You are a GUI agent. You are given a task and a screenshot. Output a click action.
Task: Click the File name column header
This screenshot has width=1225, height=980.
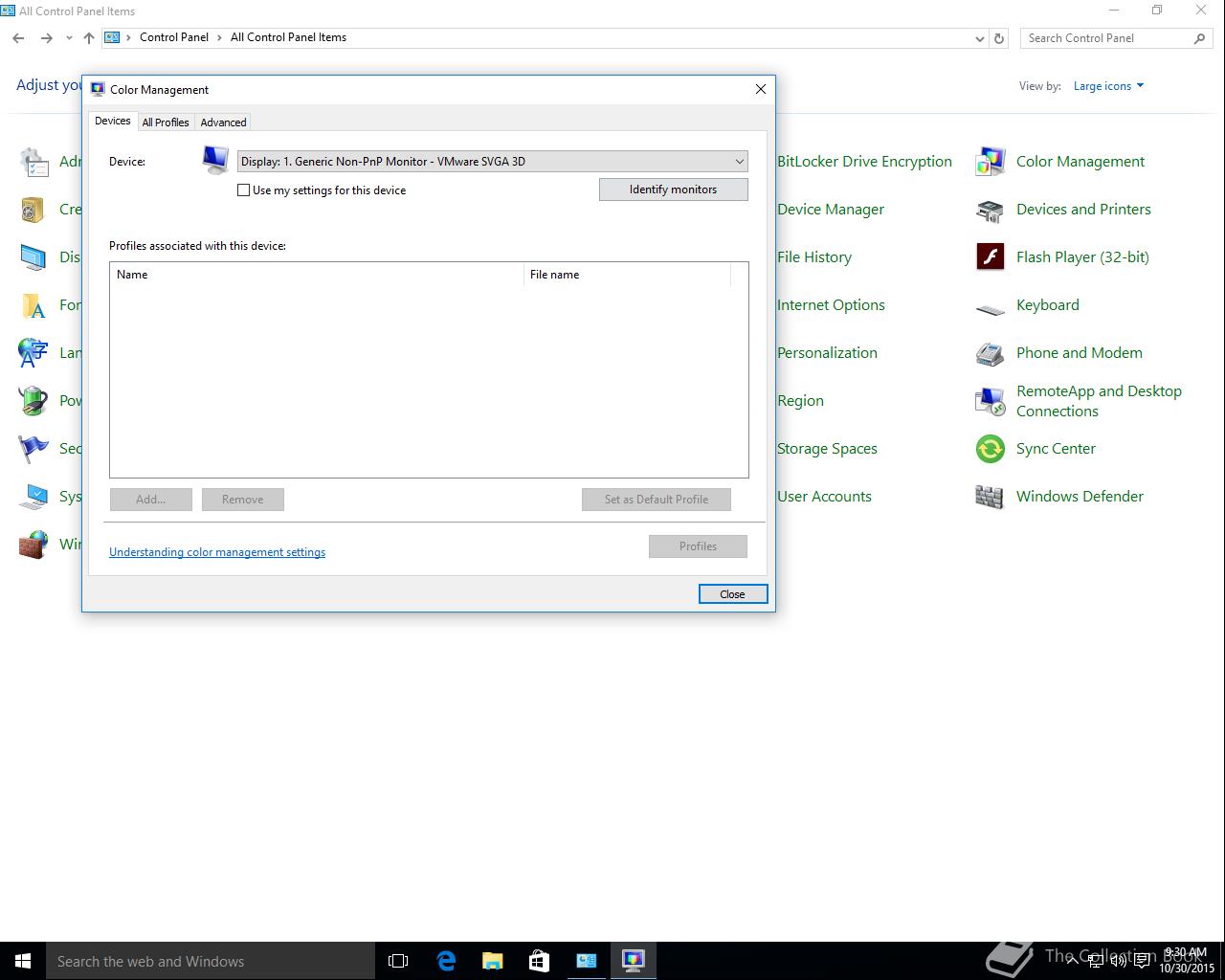tap(628, 275)
